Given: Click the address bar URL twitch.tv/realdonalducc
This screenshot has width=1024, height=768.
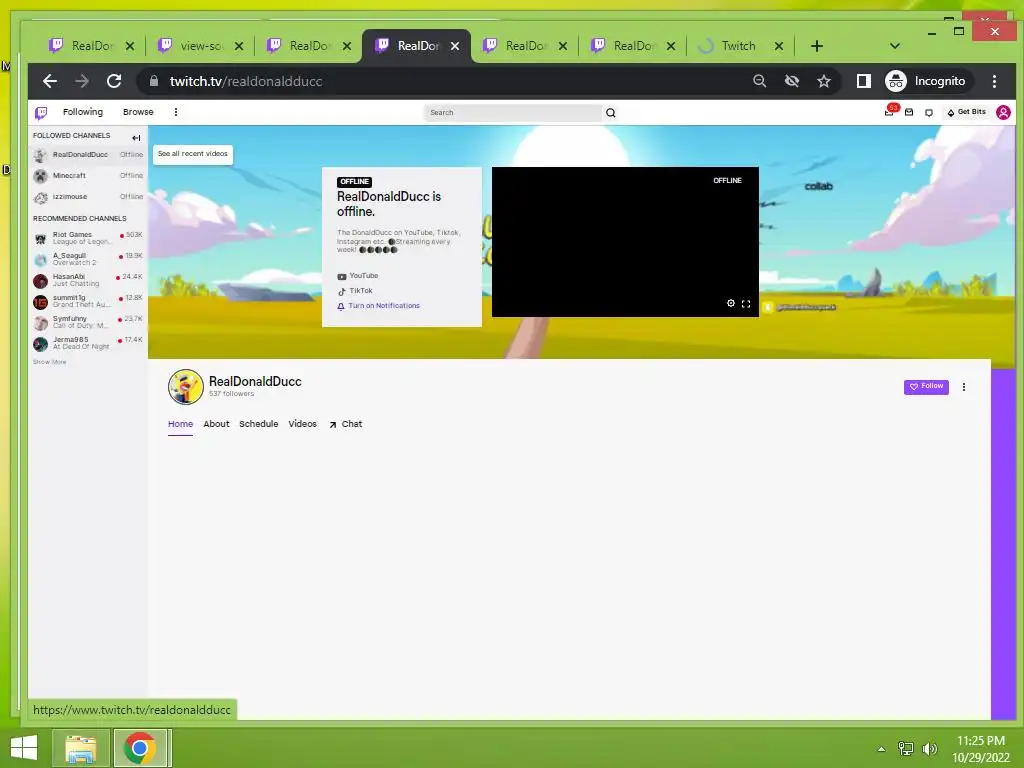Looking at the screenshot, I should pos(246,82).
